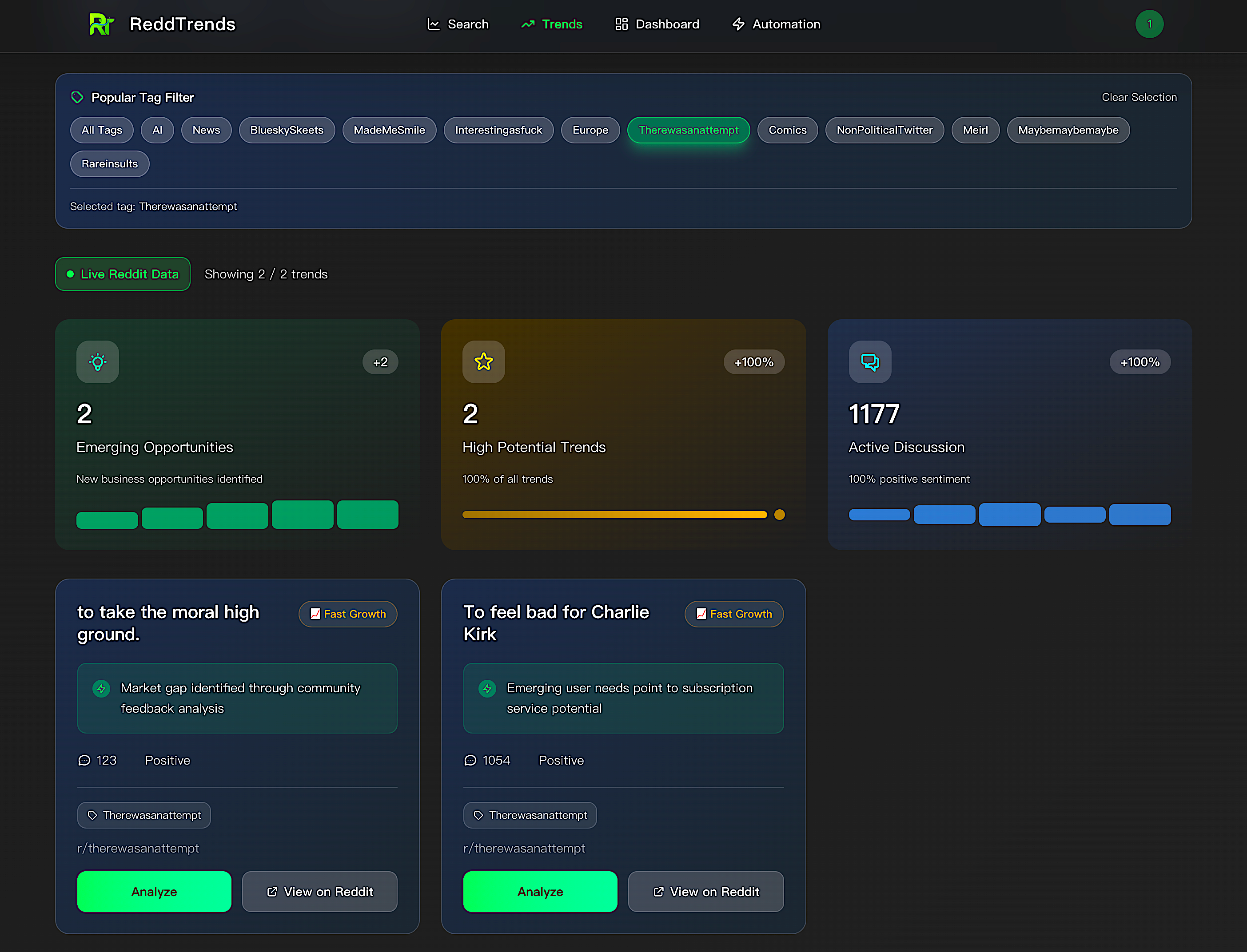Open the Search nav tab

458,24
